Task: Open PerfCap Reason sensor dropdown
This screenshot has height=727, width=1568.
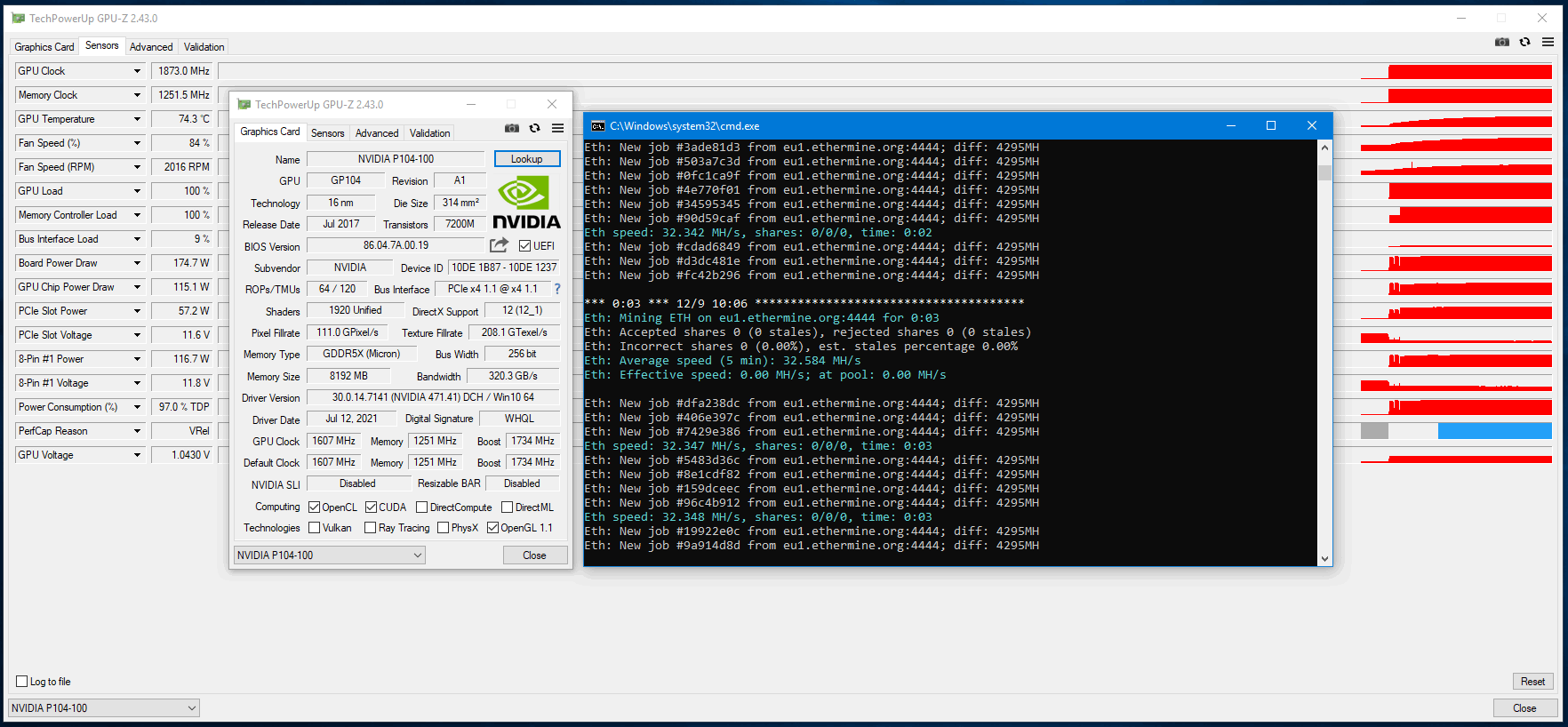Action: click(137, 431)
